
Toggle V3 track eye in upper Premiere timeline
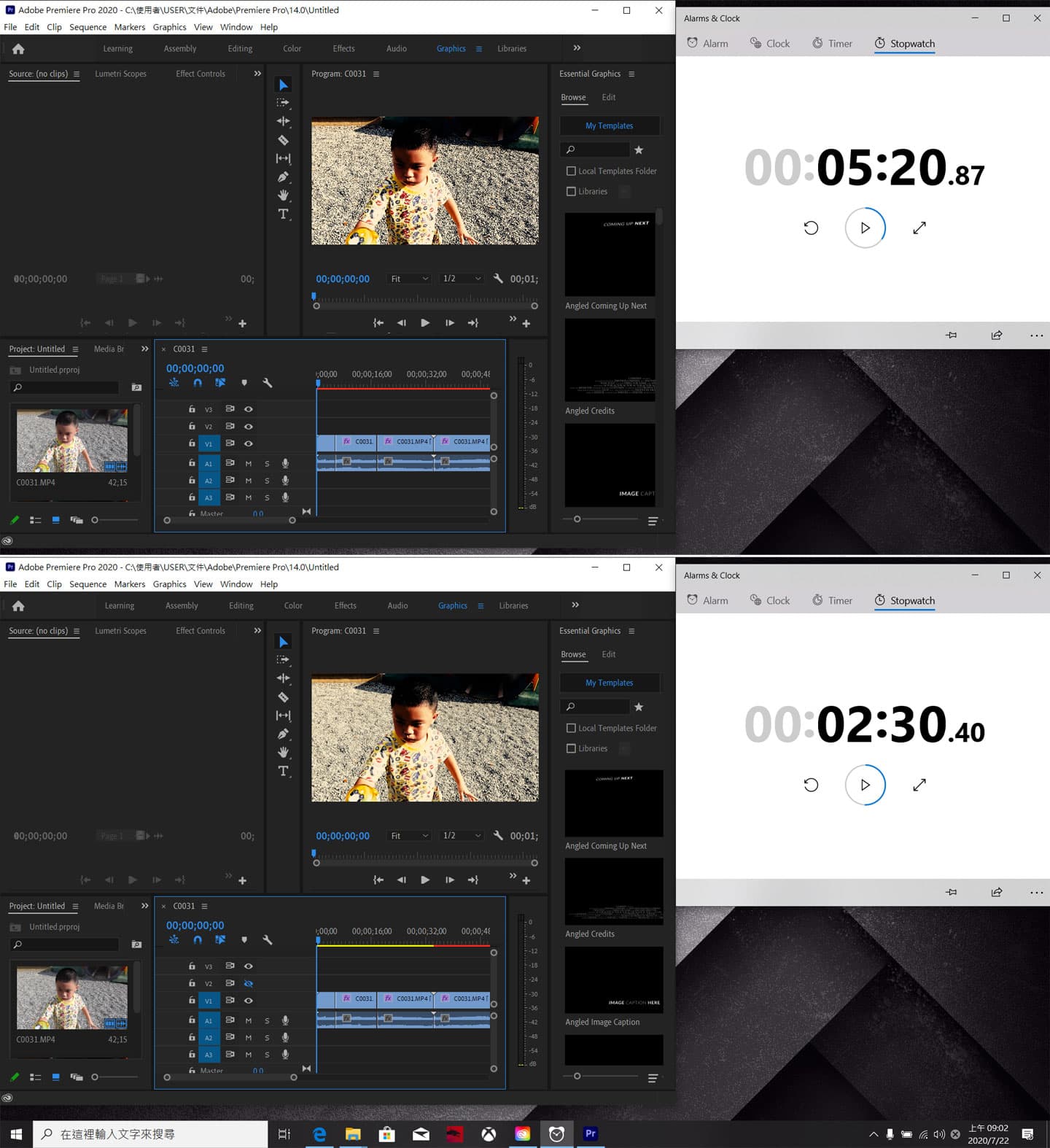[249, 409]
